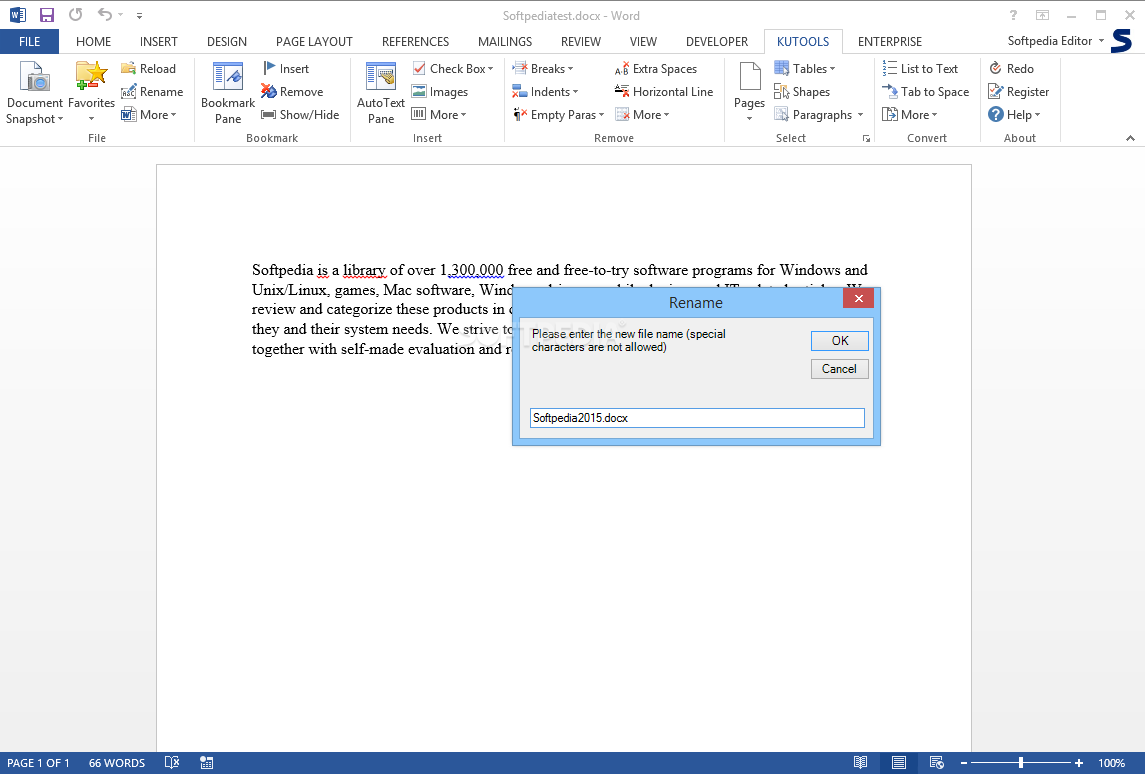Switch to the DEVELOPER tab
The width and height of the screenshot is (1145, 774).
pos(716,42)
